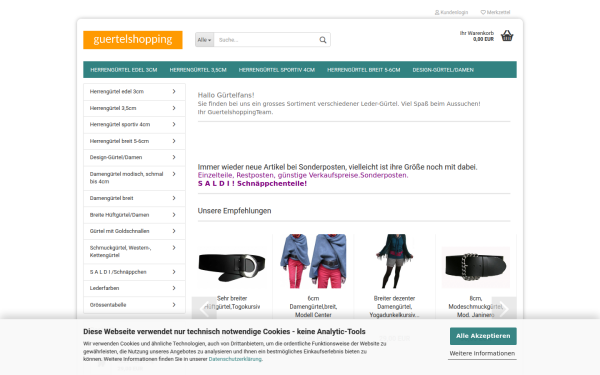The width and height of the screenshot is (600, 375).
Task: Open Einzelteile, Restposten Sonderposten link
Action: click(303, 175)
